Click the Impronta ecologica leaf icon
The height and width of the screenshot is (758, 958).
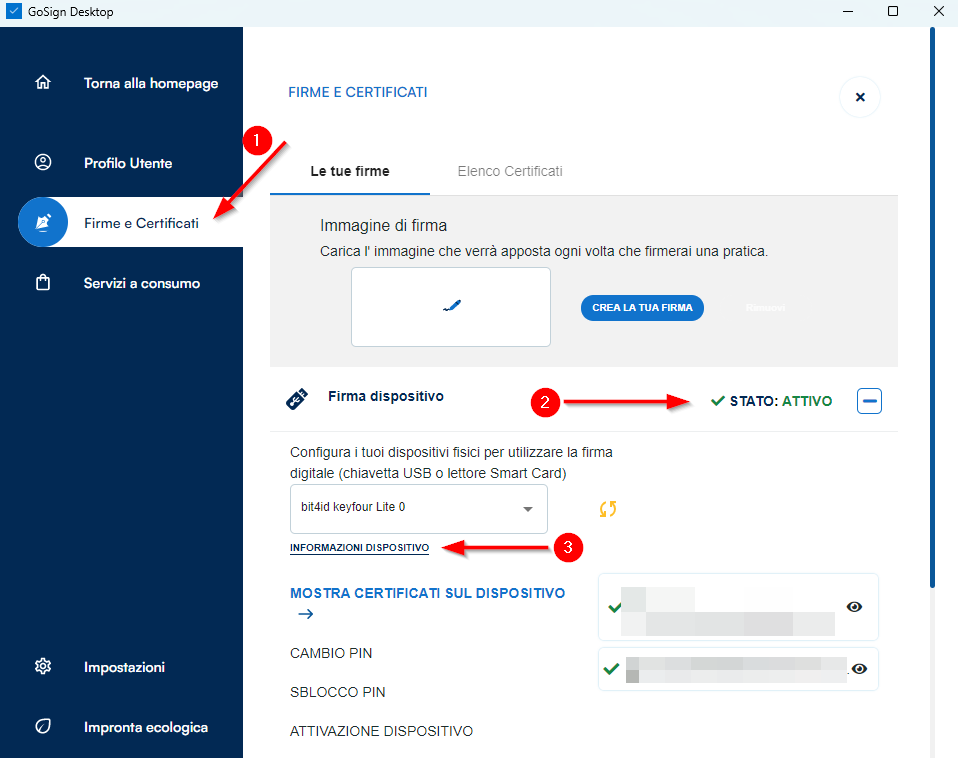tap(42, 727)
